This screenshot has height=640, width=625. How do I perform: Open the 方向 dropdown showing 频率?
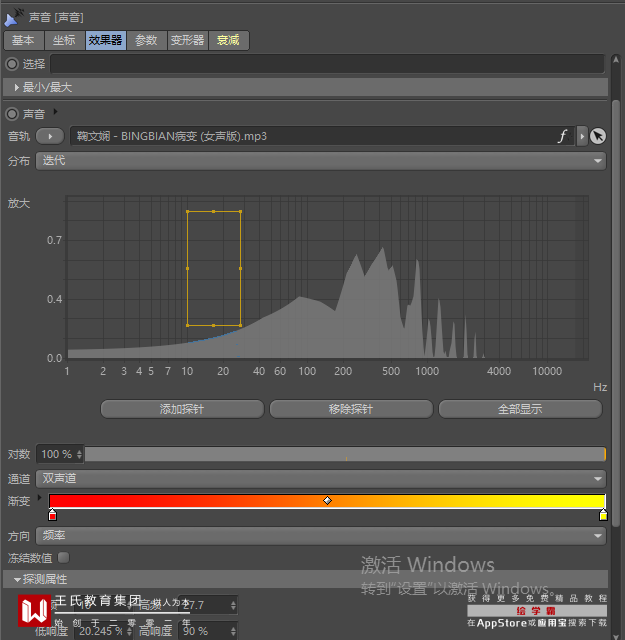pos(321,536)
